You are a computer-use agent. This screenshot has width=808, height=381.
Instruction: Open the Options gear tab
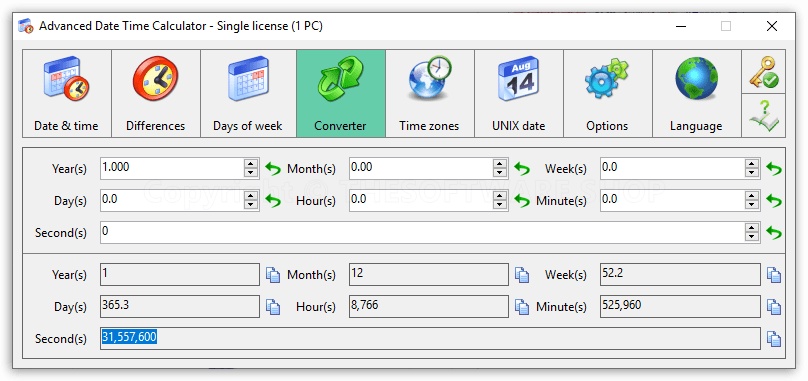pos(608,93)
